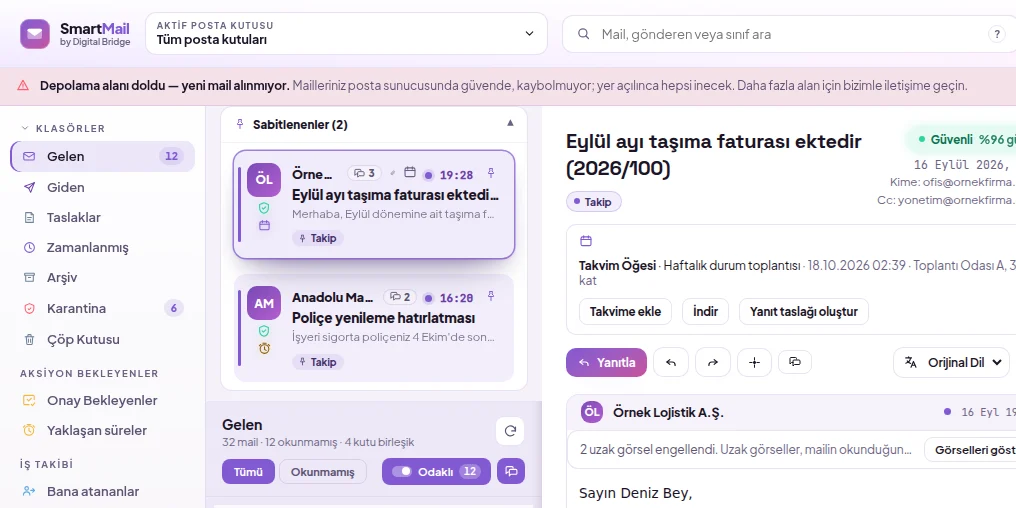Open the search help question mark

(997, 34)
